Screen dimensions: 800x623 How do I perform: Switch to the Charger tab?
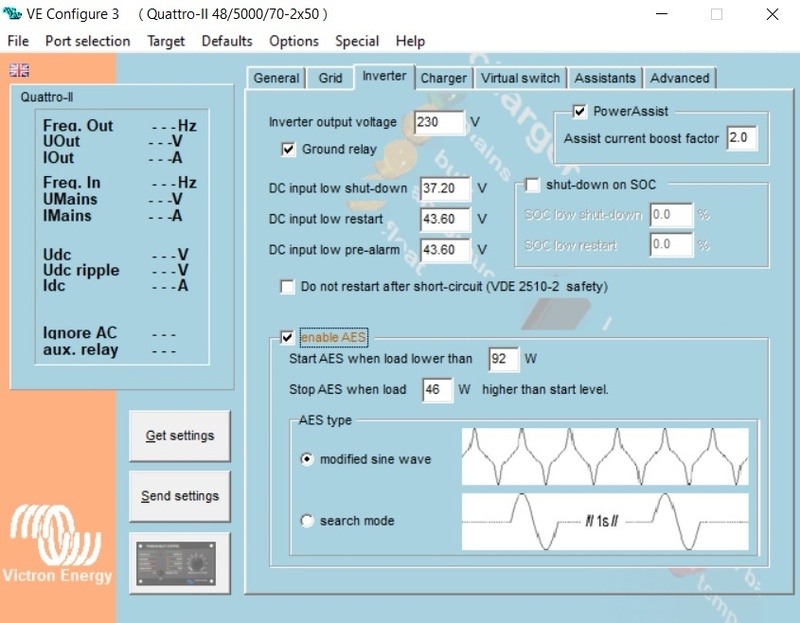pyautogui.click(x=443, y=78)
